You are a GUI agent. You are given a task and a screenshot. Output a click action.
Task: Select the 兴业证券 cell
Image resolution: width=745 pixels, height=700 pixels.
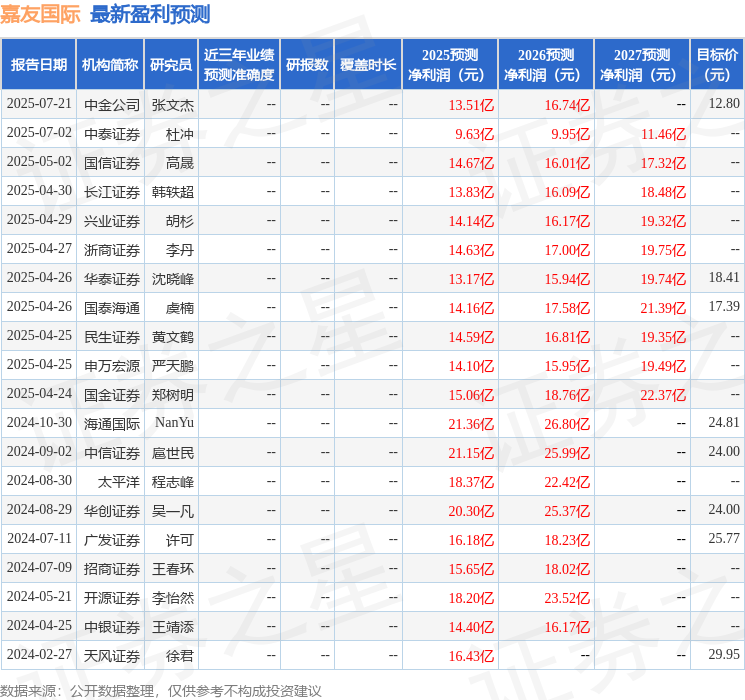[112, 221]
